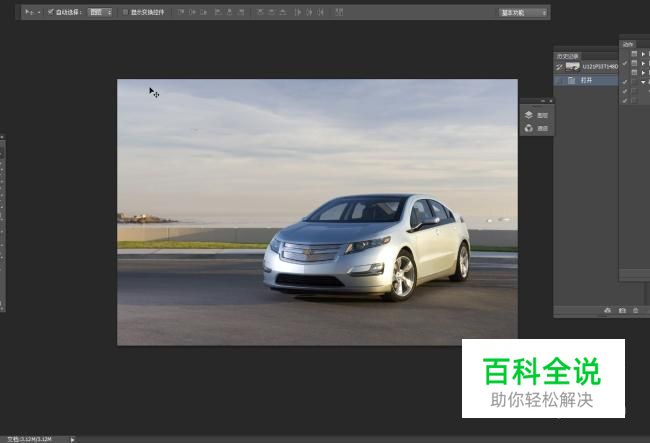Toggle the Auto-Select (自动选择) checkbox
Viewport: 650px width, 443px height.
tap(51, 12)
